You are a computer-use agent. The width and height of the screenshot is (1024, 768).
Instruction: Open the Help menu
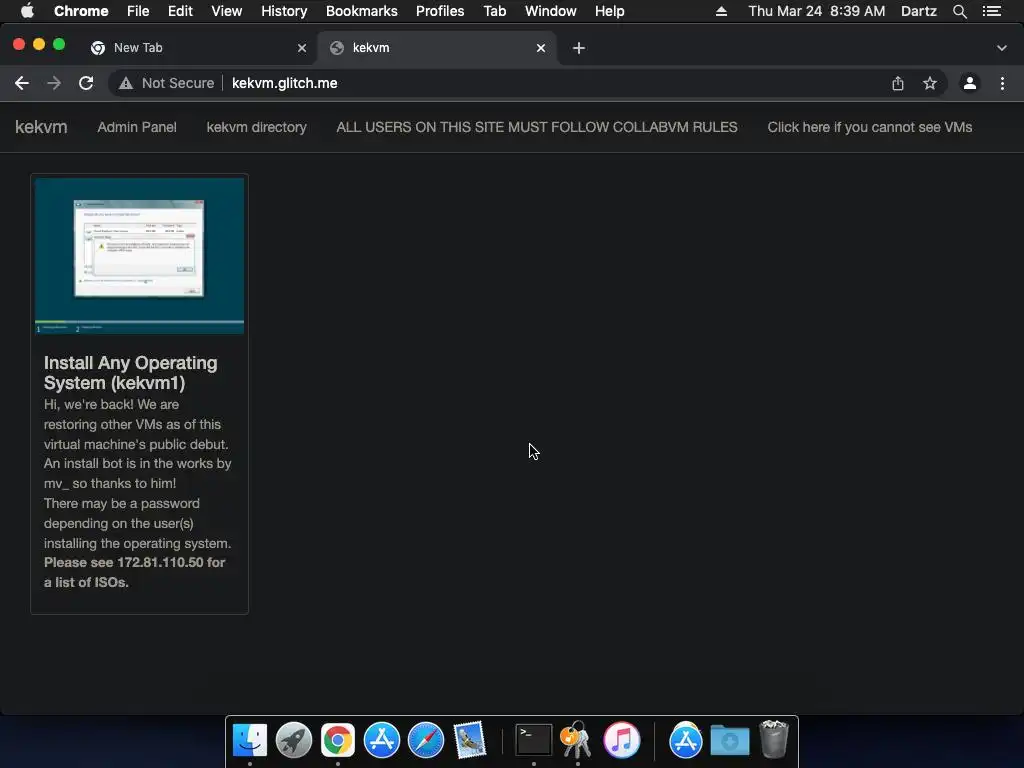pos(609,11)
